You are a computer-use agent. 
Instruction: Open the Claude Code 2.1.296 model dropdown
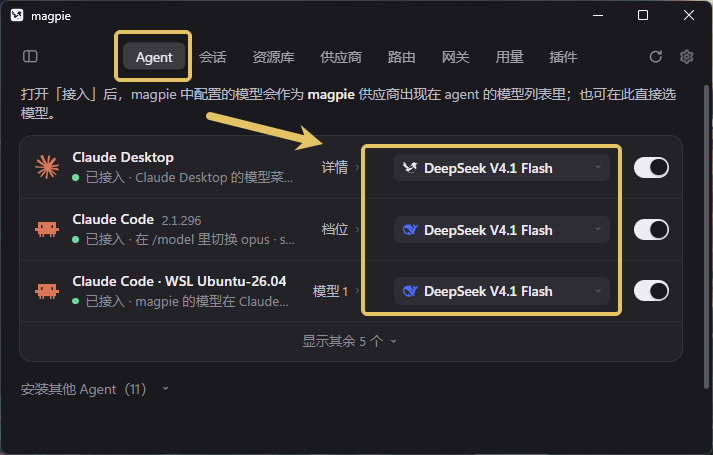(502, 230)
